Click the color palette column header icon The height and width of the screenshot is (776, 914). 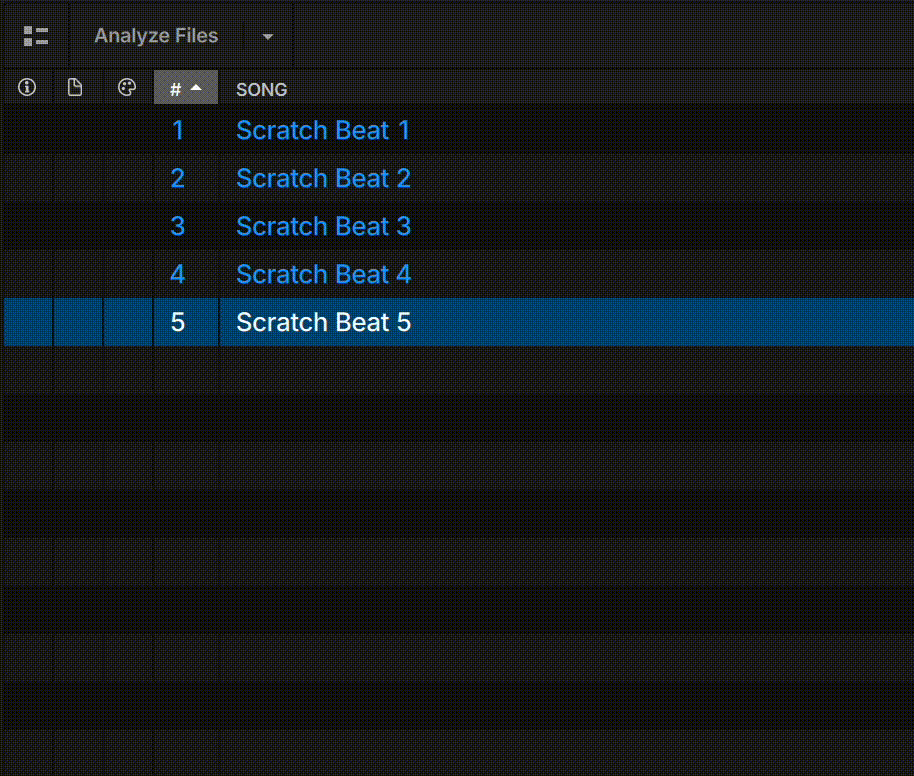[x=127, y=87]
